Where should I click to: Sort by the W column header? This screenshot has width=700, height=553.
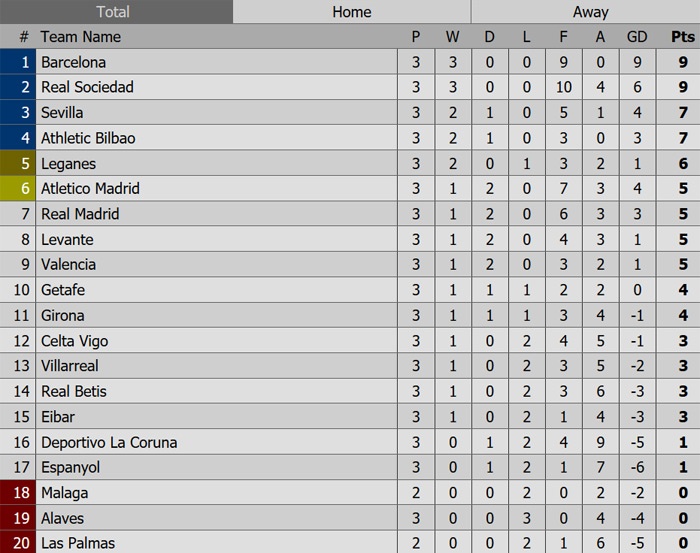452,37
